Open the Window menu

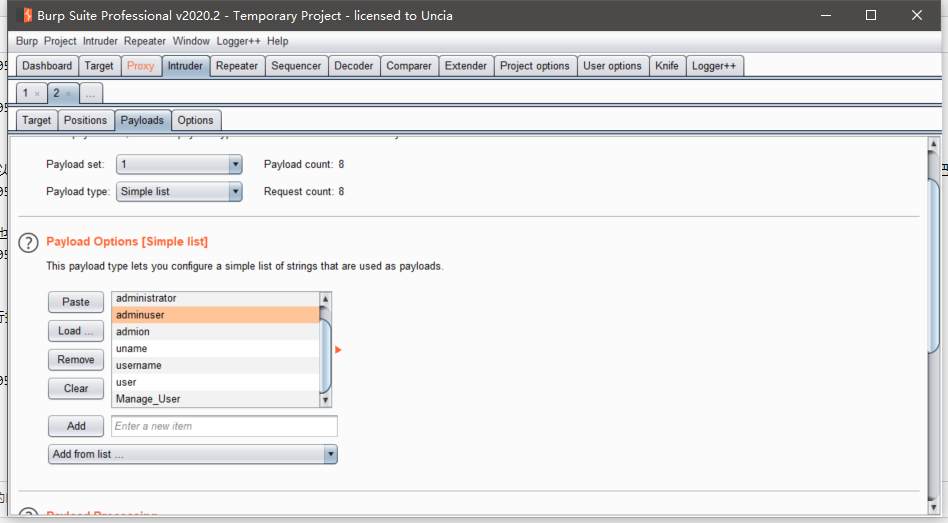(x=191, y=41)
